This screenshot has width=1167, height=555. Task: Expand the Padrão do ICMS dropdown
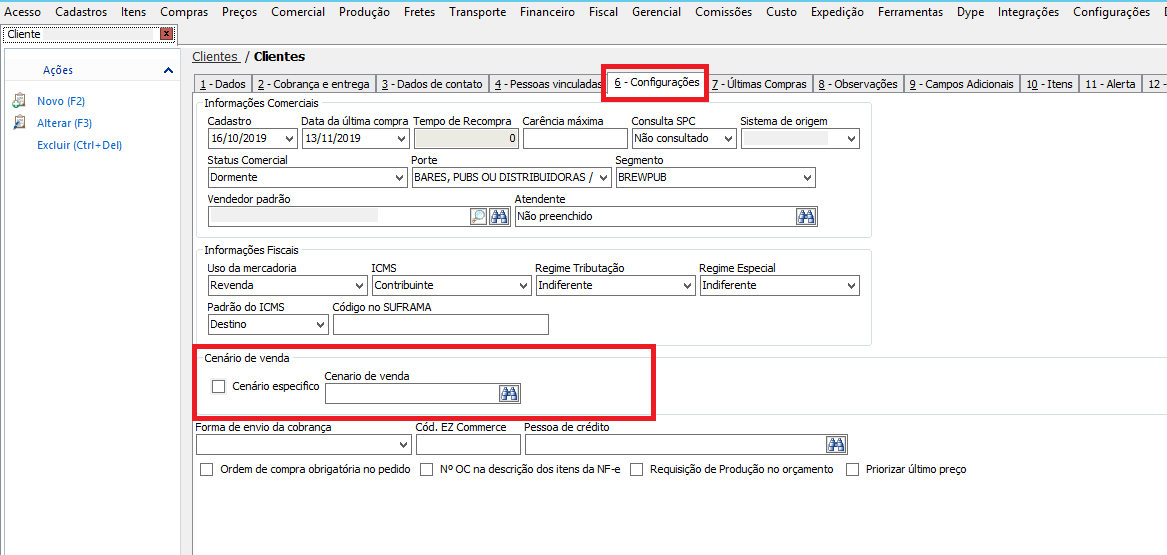click(321, 325)
